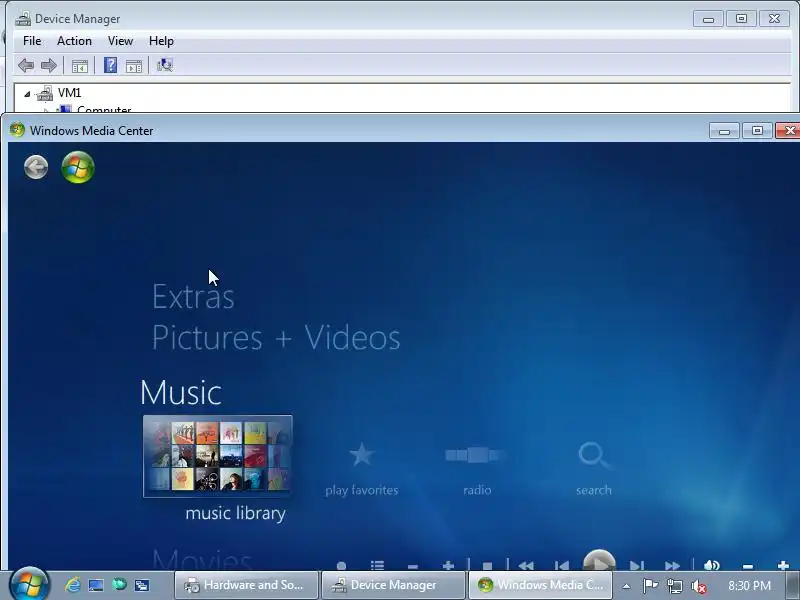Click the Windows Start orb

(x=29, y=584)
